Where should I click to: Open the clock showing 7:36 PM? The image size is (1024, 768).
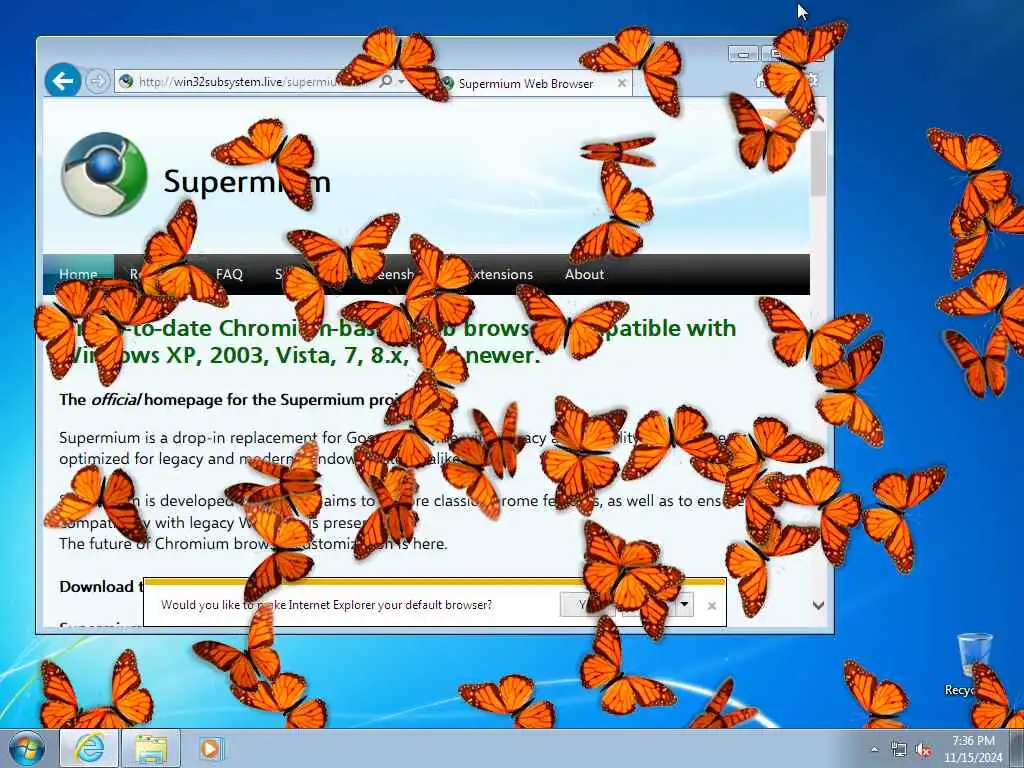tap(973, 749)
